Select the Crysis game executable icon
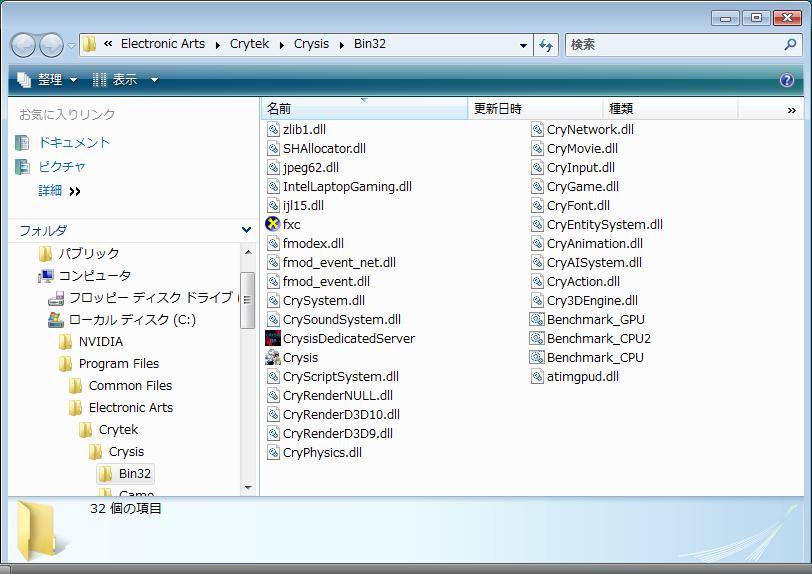The width and height of the screenshot is (812, 574). pyautogui.click(x=272, y=357)
